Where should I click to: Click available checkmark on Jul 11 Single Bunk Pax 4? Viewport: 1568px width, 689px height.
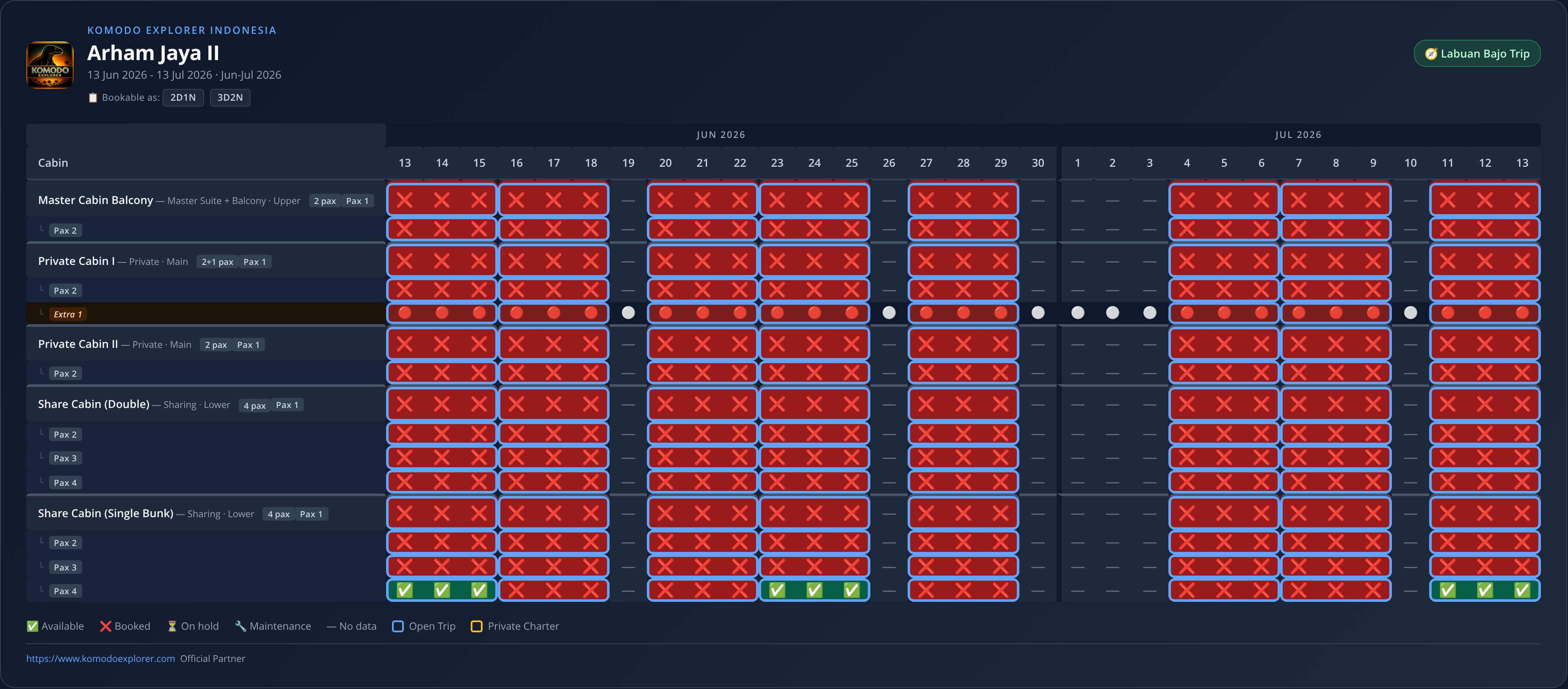(x=1447, y=590)
